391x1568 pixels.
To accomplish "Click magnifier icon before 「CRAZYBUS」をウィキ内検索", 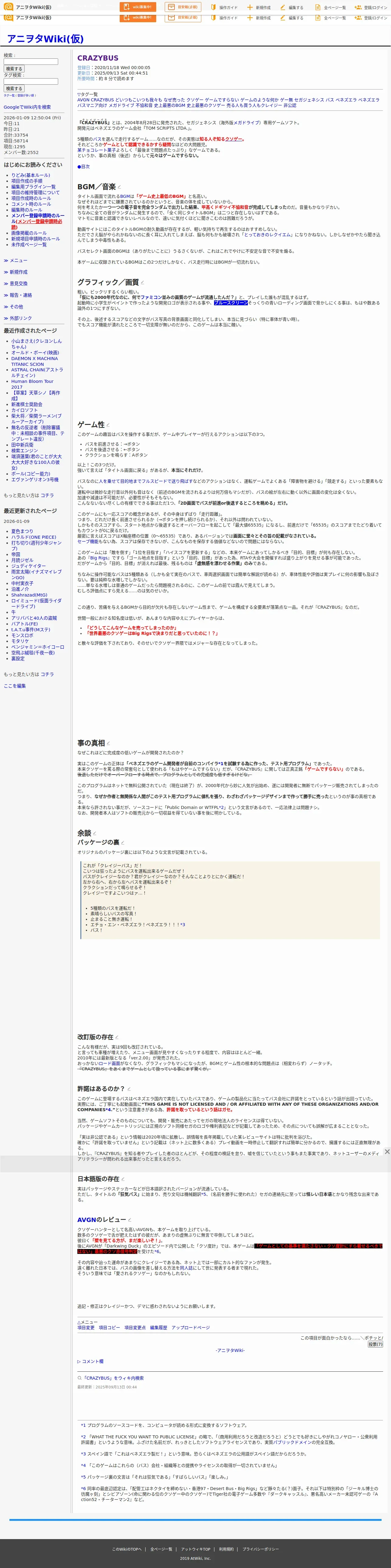I will (x=79, y=1378).
